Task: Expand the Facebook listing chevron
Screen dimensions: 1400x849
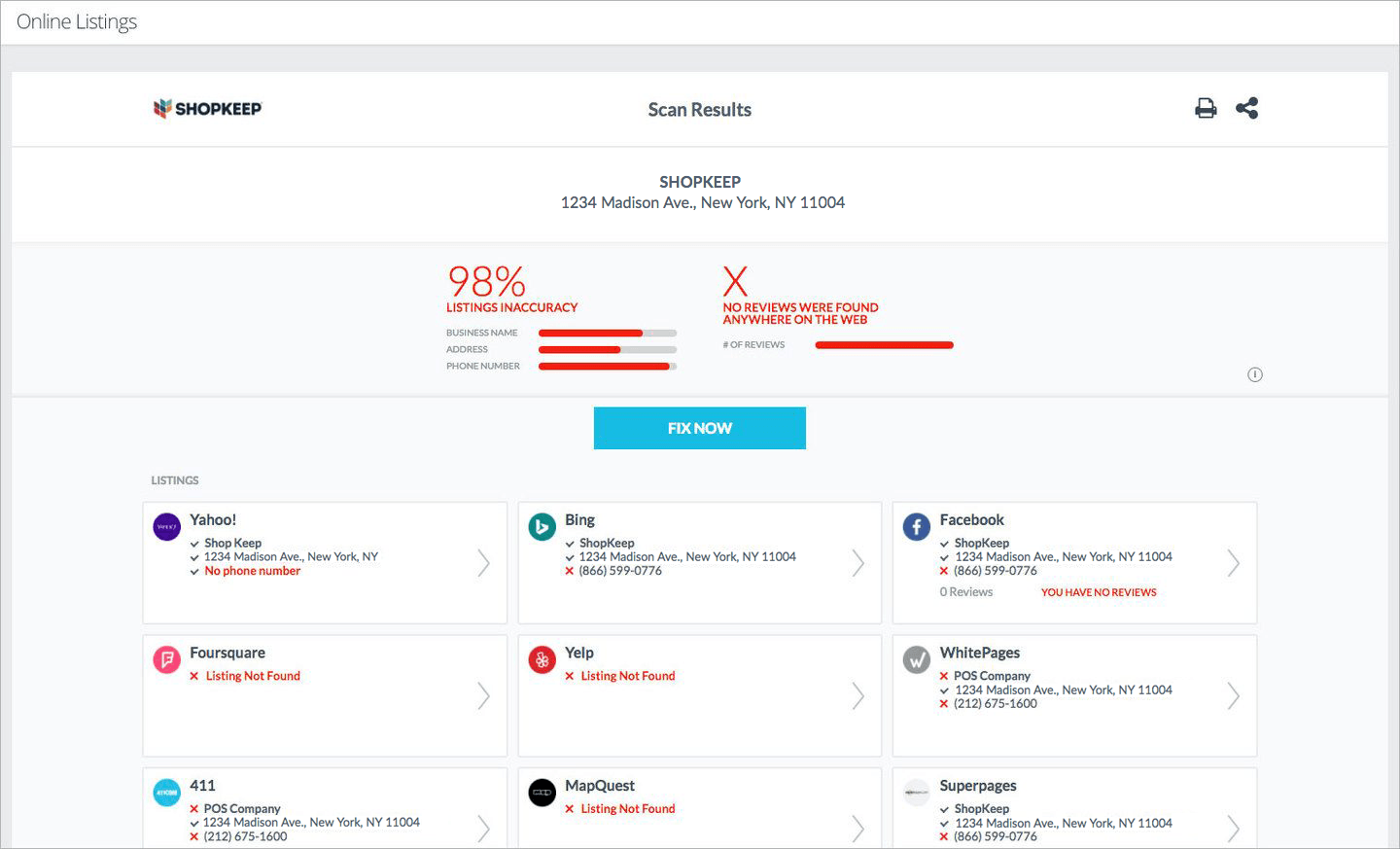Action: (x=1233, y=563)
